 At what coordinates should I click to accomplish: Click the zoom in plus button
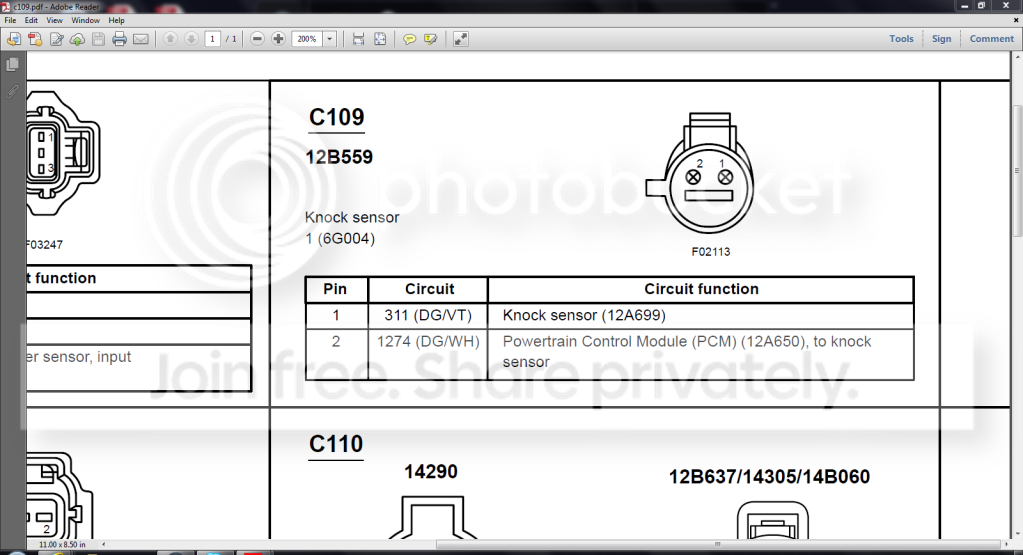coord(278,39)
